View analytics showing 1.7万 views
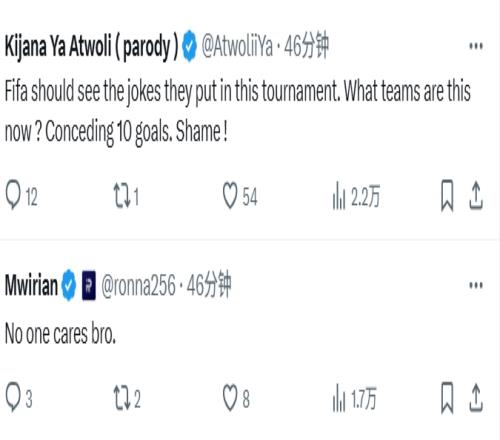This screenshot has width=500, height=440. point(354,398)
